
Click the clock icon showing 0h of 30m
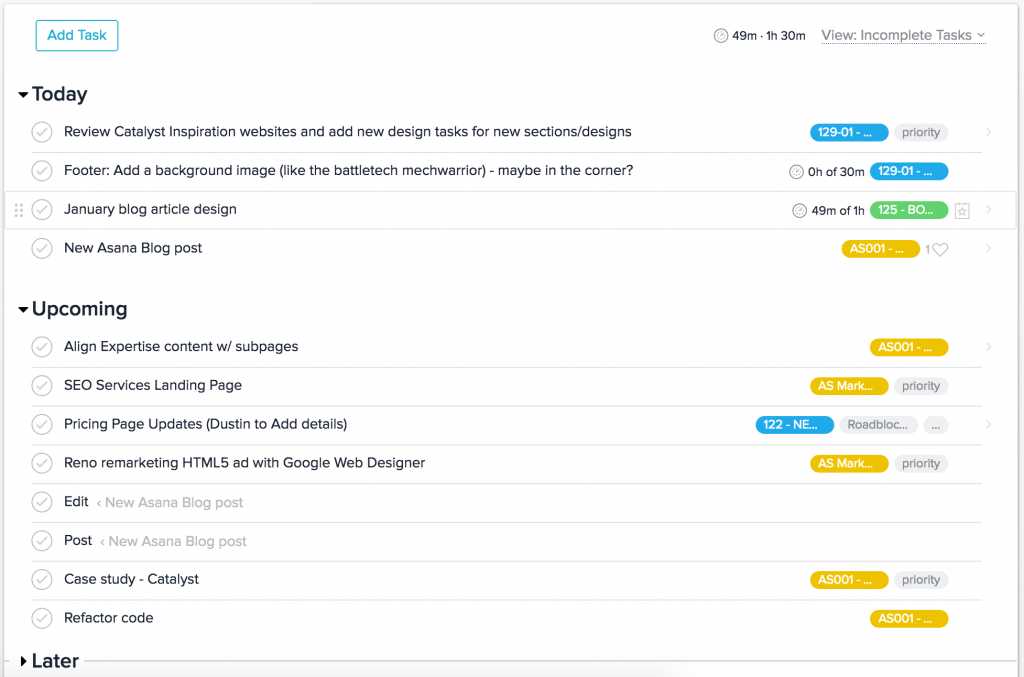796,171
